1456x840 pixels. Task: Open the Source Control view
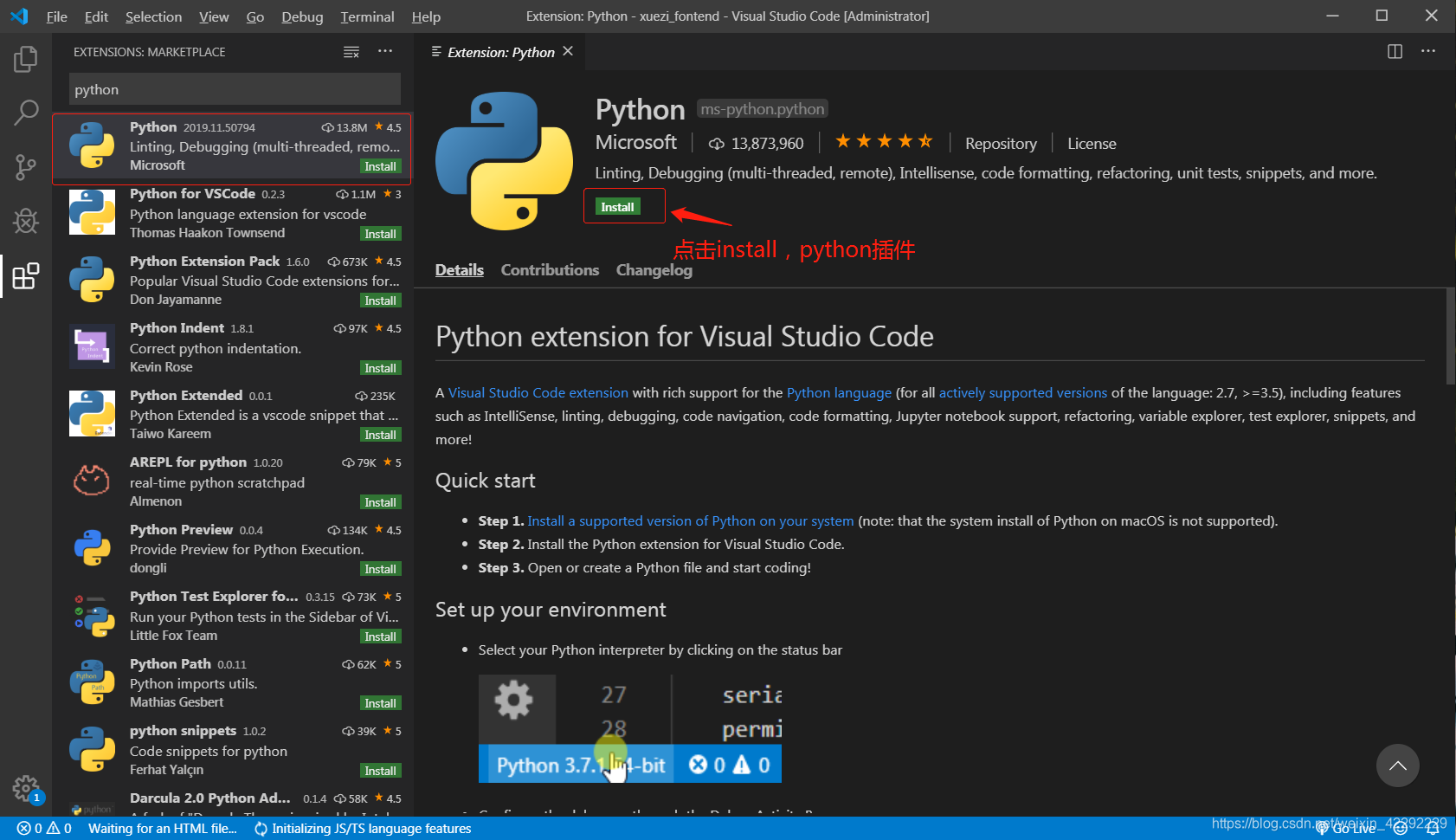[x=26, y=166]
